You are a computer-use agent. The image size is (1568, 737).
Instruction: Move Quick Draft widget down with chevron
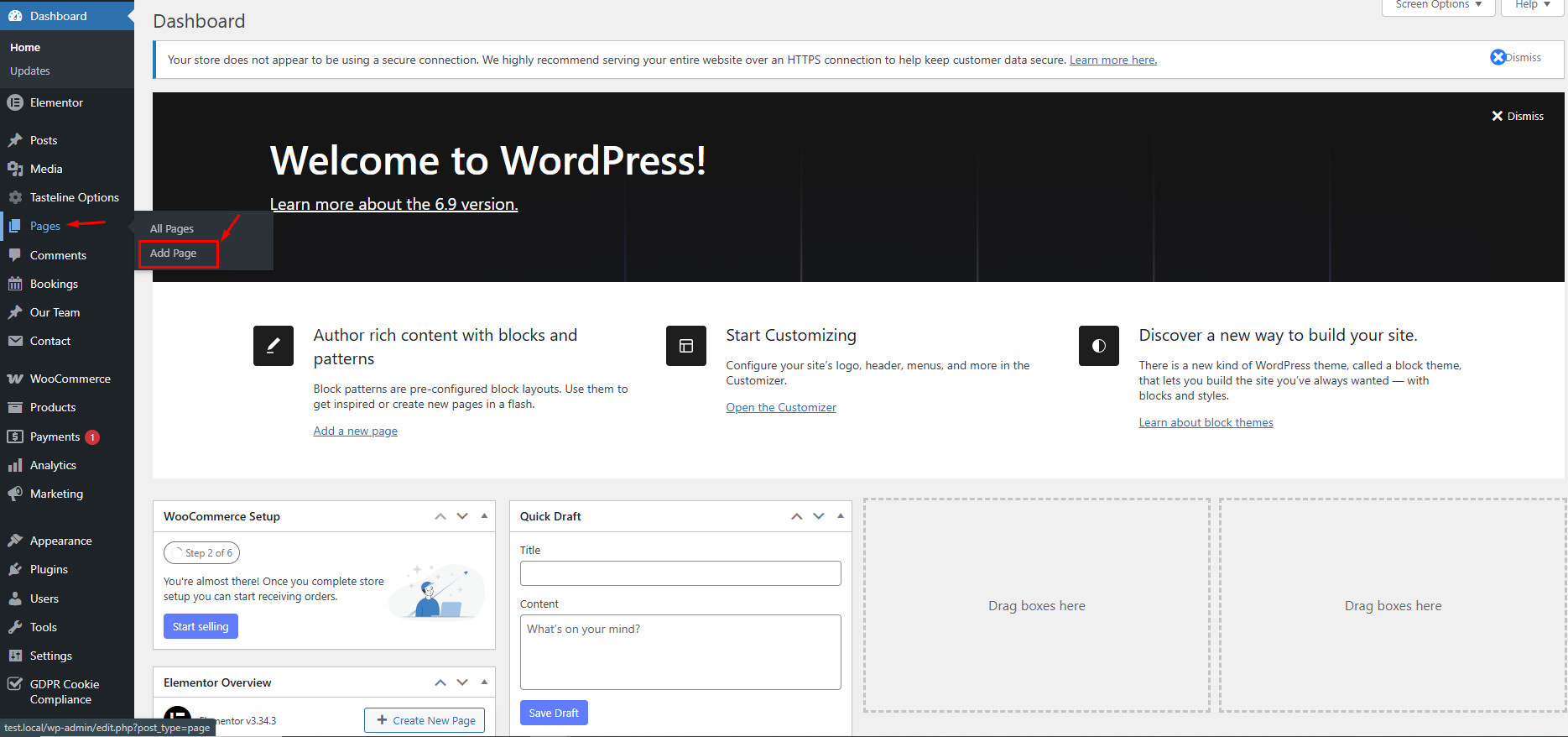pyautogui.click(x=819, y=516)
